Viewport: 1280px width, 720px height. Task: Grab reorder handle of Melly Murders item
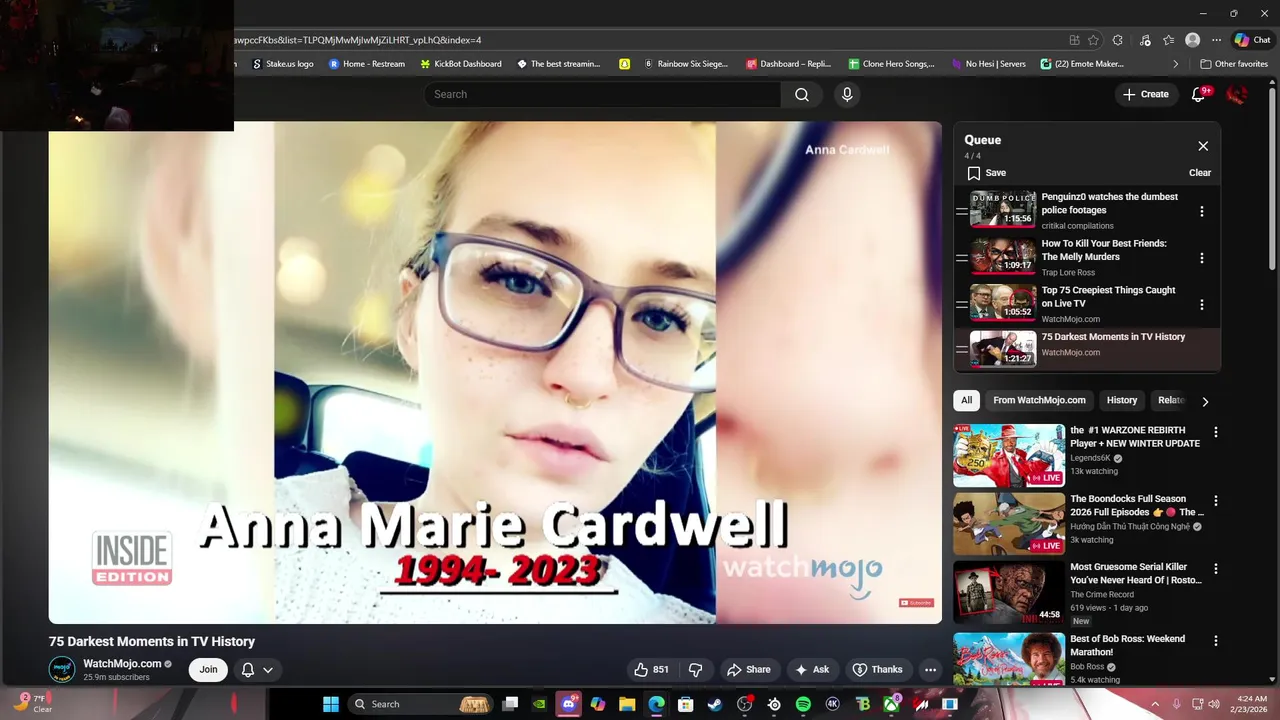point(962,258)
